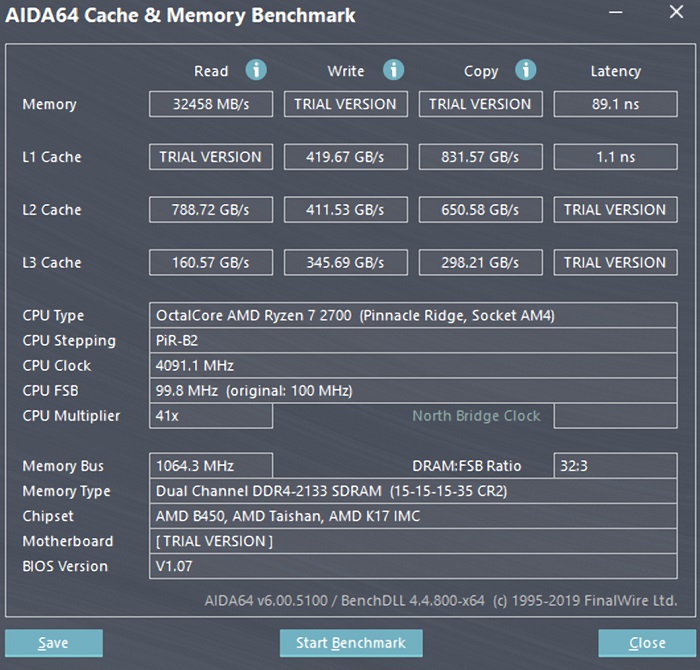Image resolution: width=700 pixels, height=670 pixels.
Task: Select the Memory read value 32458 MB/s
Action: [211, 104]
